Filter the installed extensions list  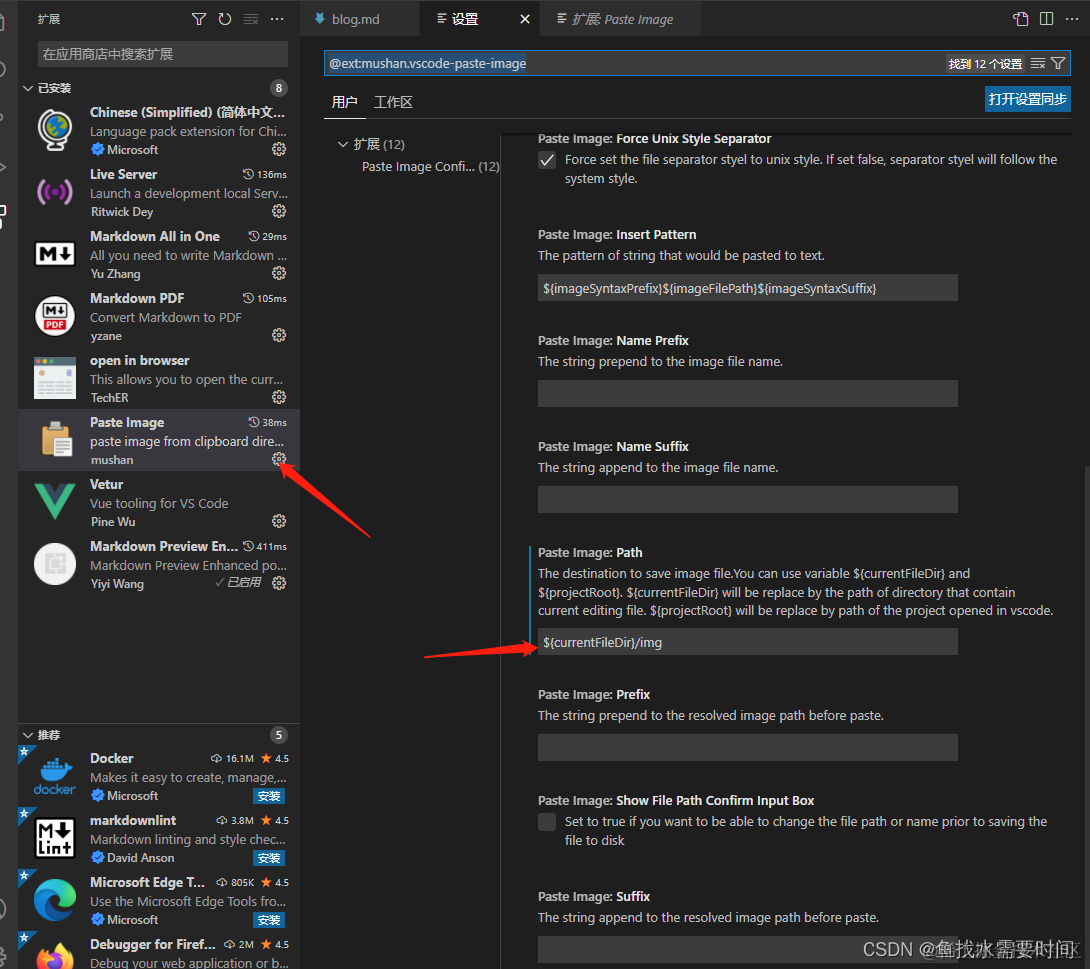[199, 19]
